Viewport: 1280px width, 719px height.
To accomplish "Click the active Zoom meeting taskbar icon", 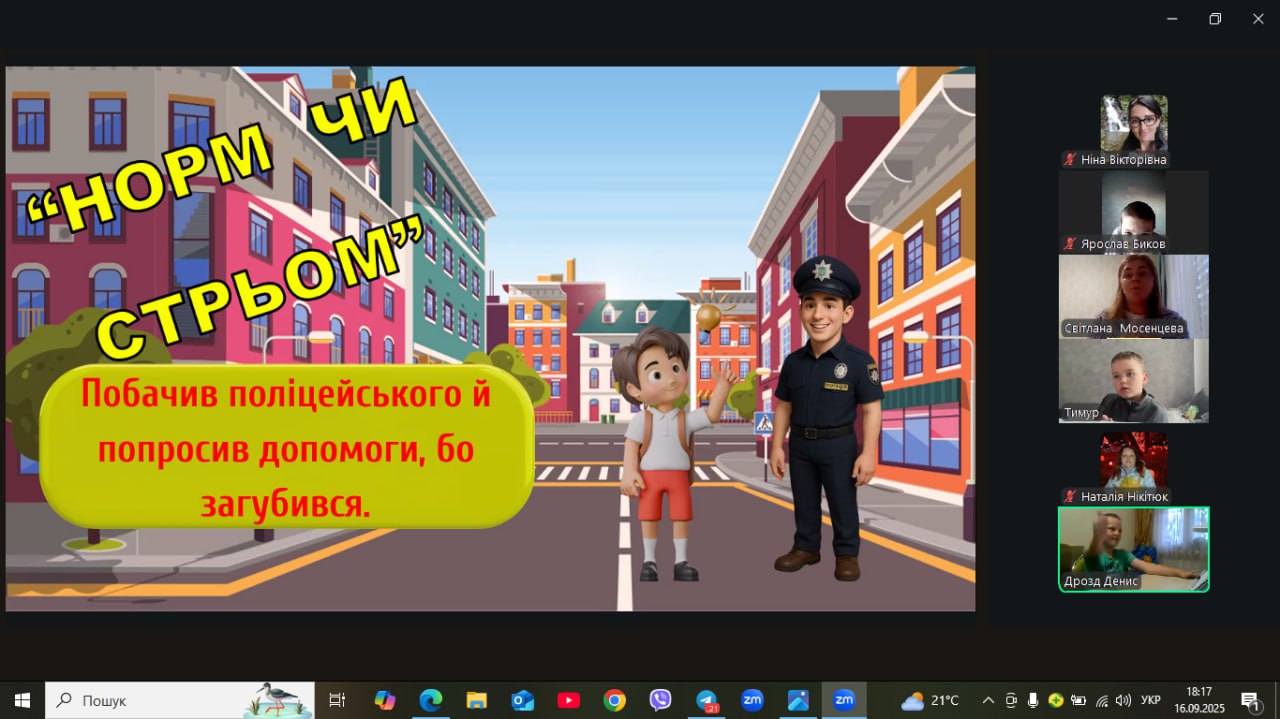I will [844, 700].
